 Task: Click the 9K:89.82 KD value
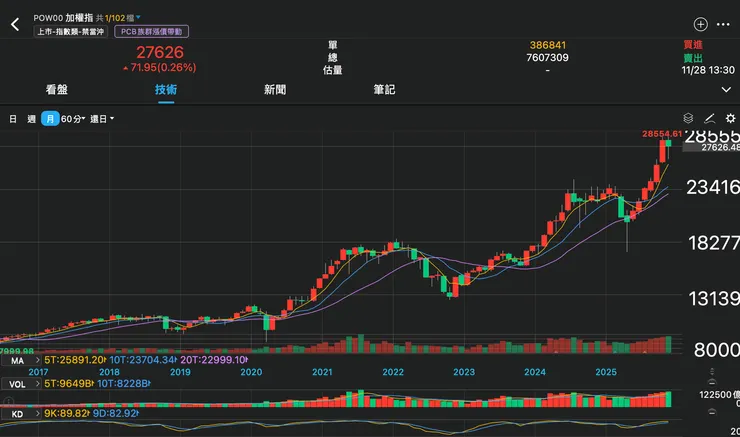point(67,413)
